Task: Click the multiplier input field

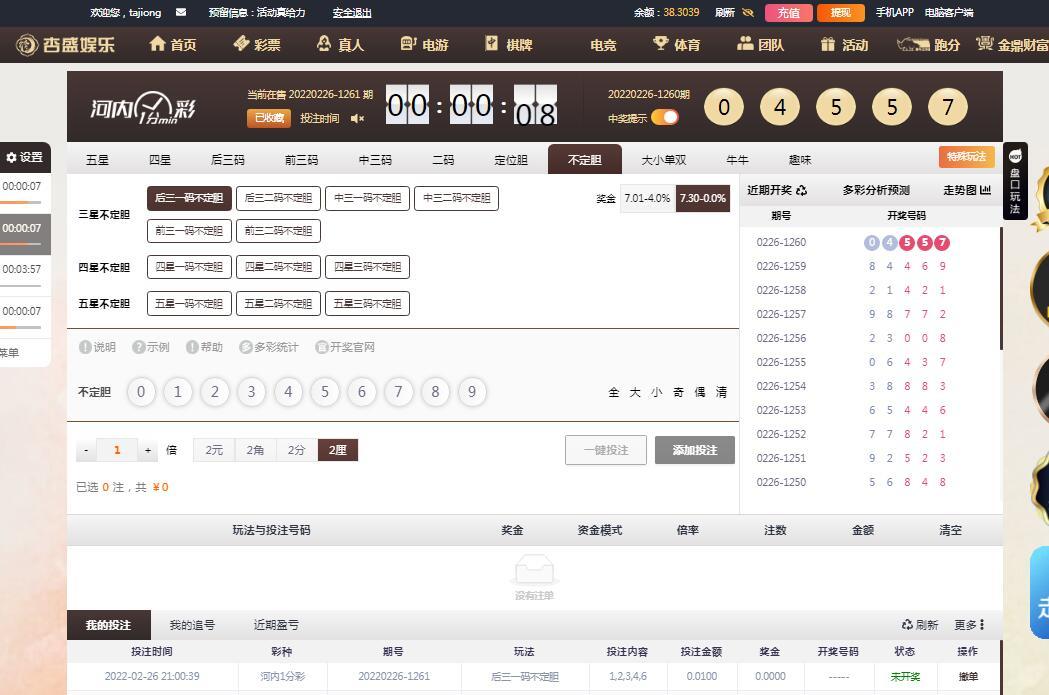Action: click(117, 450)
